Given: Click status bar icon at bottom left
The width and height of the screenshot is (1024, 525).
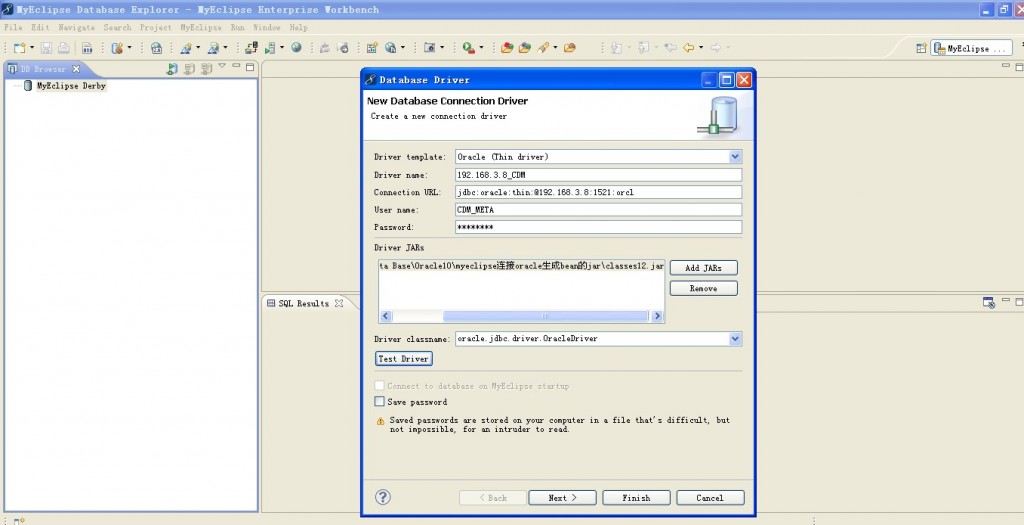Looking at the screenshot, I should coord(18,520).
